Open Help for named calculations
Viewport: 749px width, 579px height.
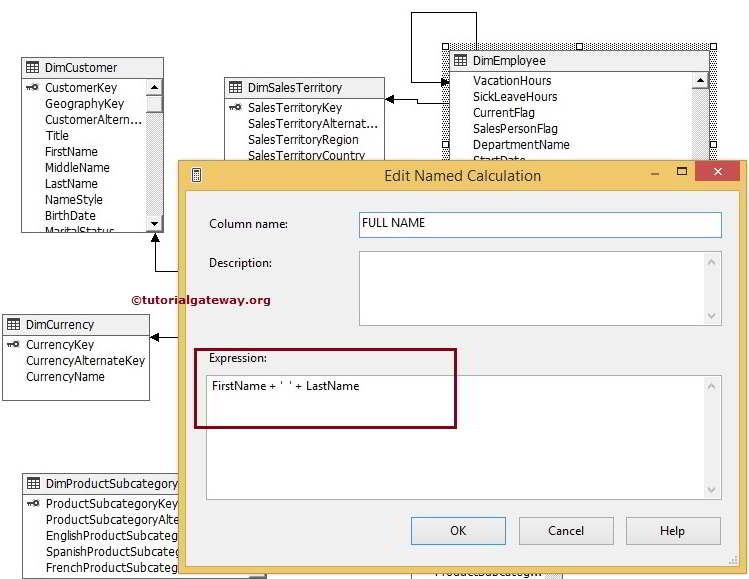click(673, 531)
